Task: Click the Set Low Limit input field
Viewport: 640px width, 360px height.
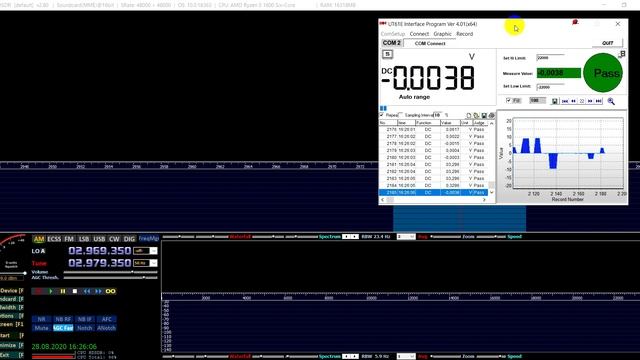Action: pos(551,87)
